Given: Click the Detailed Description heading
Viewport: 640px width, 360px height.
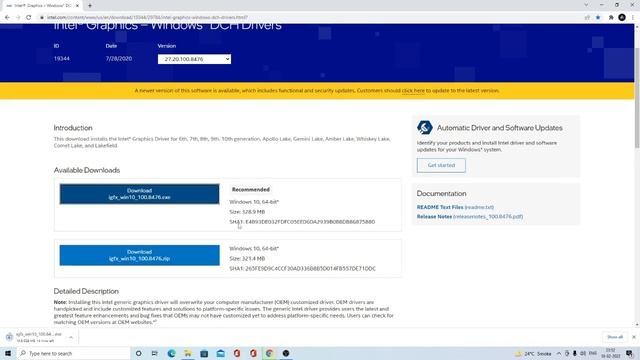Looking at the screenshot, I should click(86, 291).
